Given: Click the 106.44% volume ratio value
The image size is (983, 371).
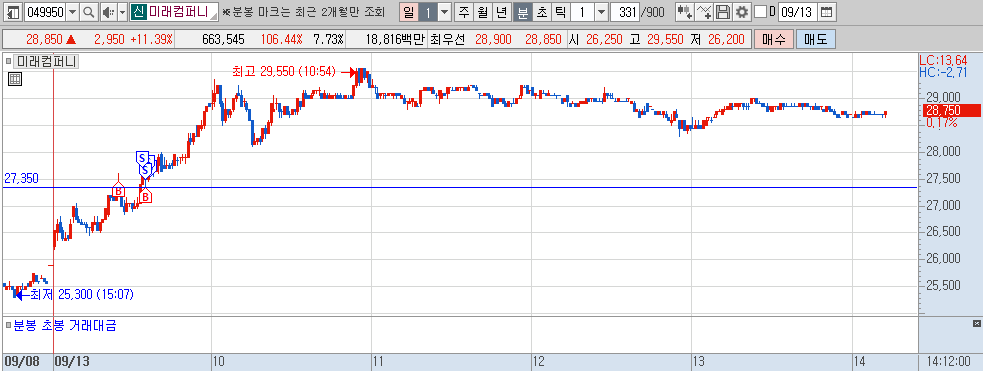Looking at the screenshot, I should (x=281, y=39).
